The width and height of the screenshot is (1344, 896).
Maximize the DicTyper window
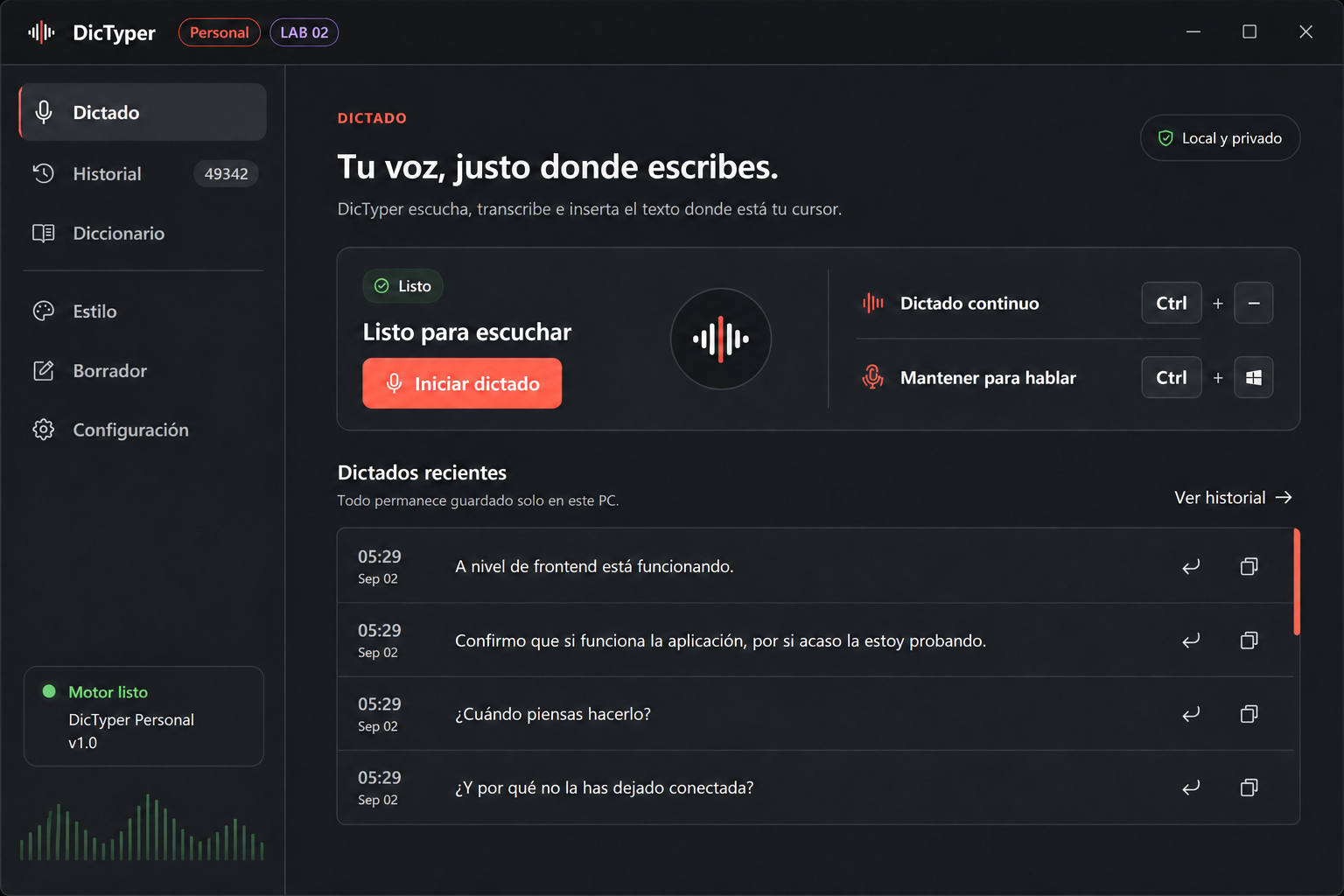1249,31
